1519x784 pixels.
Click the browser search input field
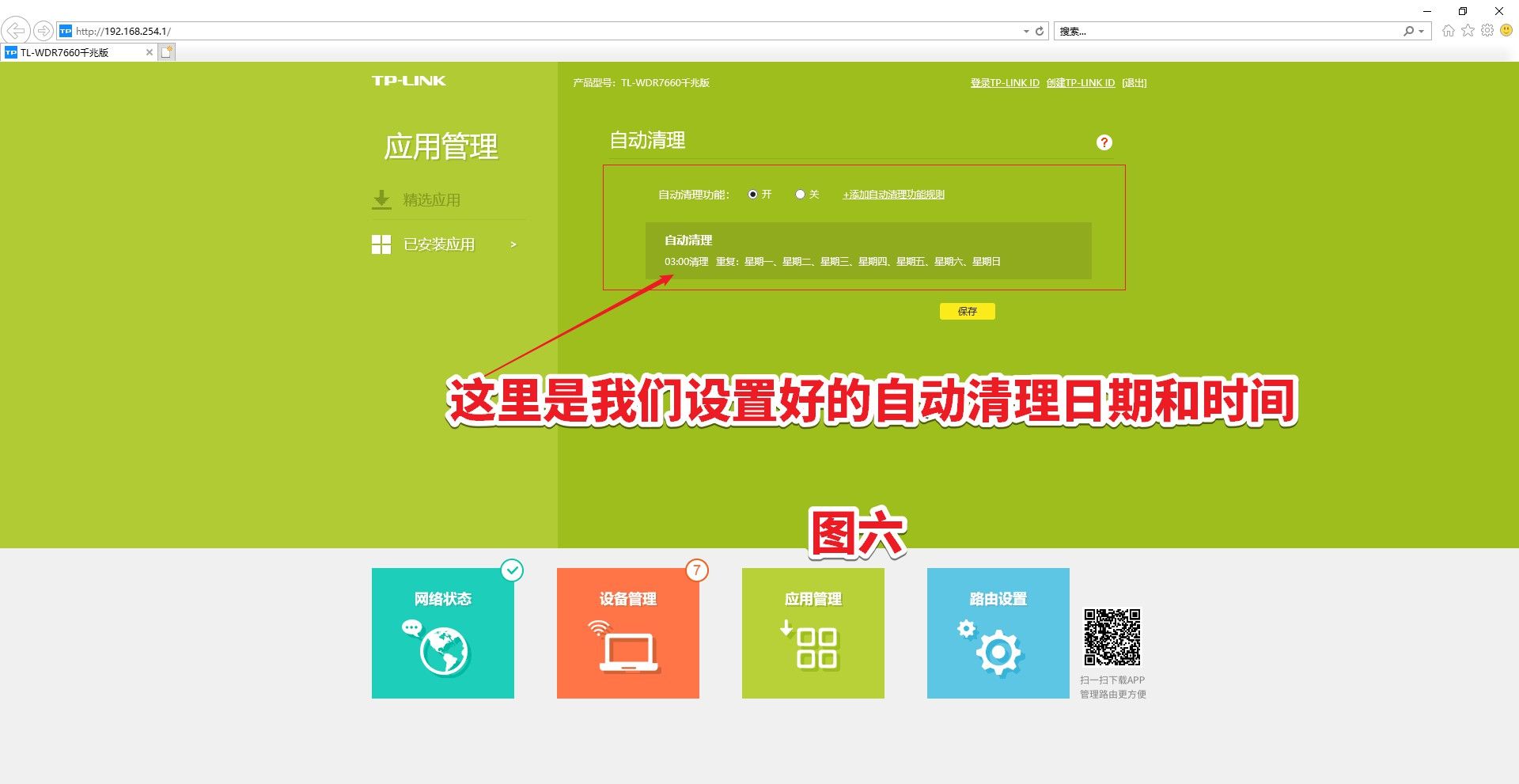[1226, 32]
